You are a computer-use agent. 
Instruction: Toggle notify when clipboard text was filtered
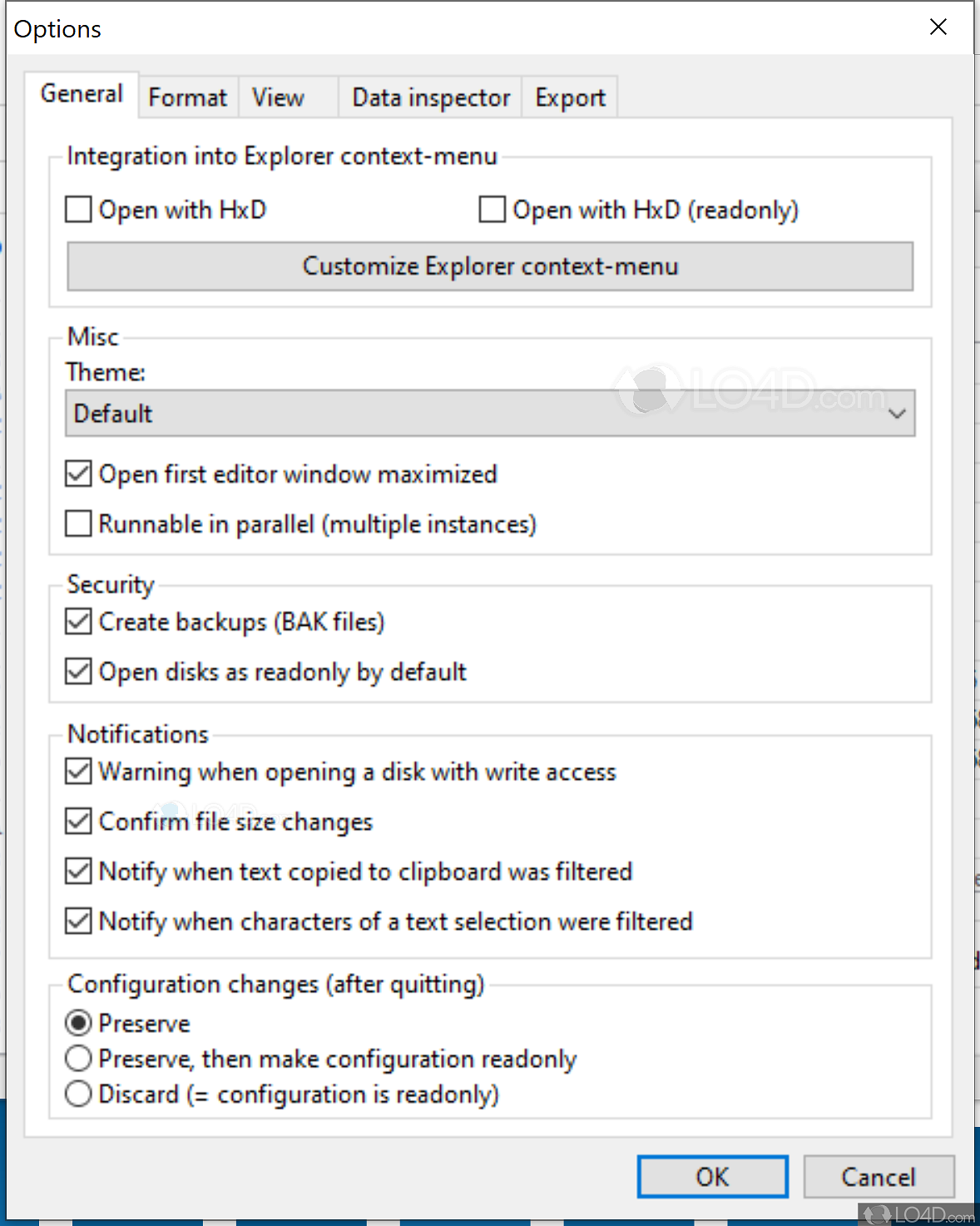point(78,871)
